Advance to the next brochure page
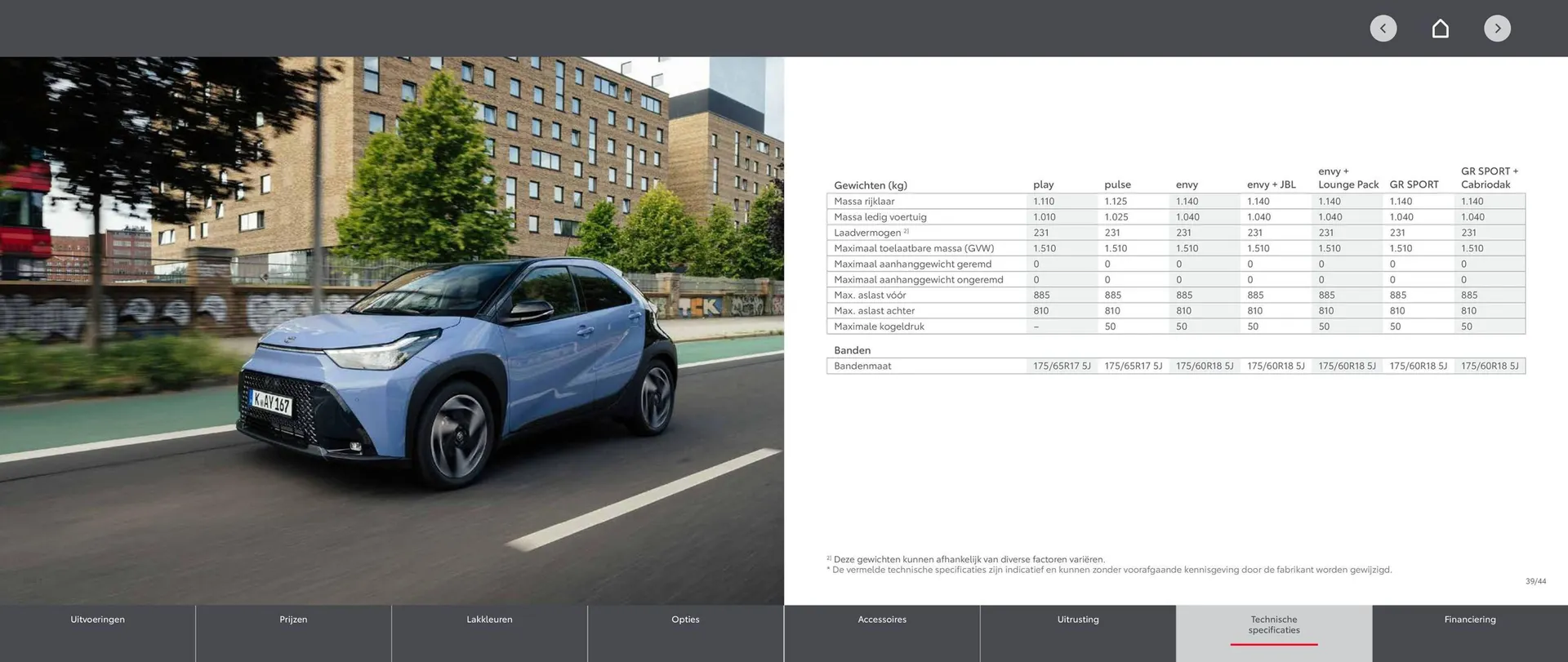 coord(1497,29)
